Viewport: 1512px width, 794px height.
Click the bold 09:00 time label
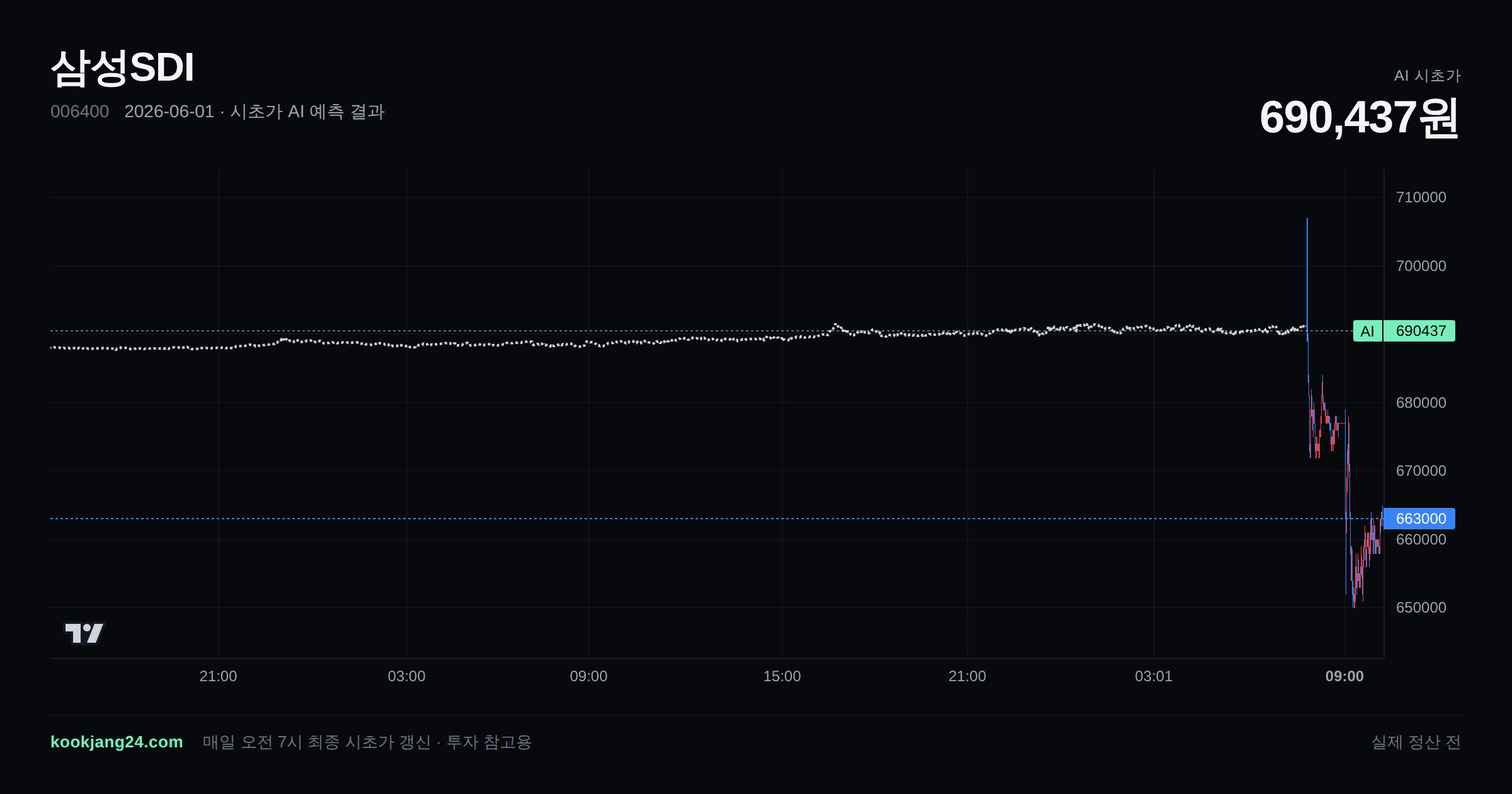coord(1344,676)
